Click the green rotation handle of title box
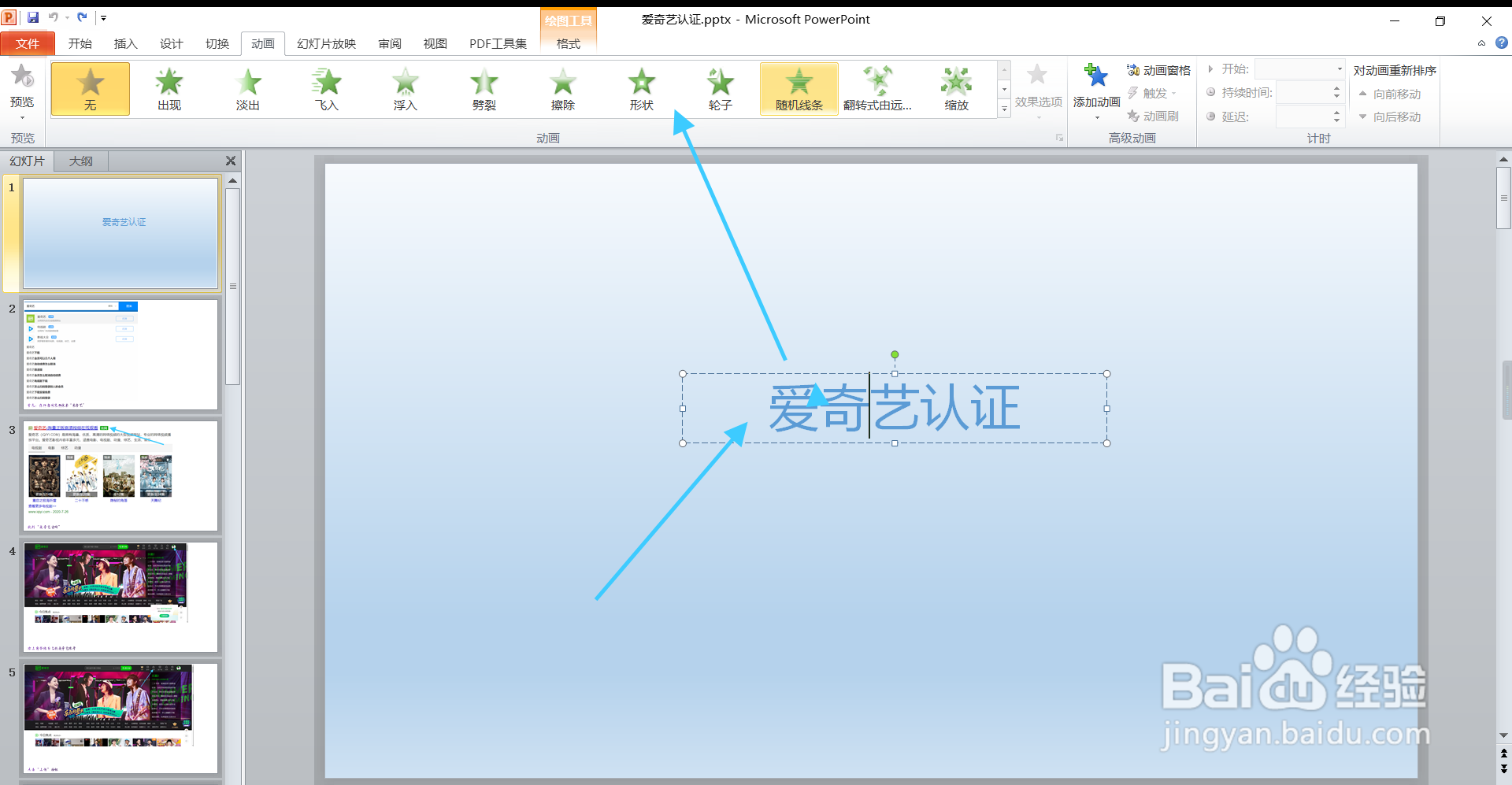The height and width of the screenshot is (785, 1512). [x=895, y=355]
